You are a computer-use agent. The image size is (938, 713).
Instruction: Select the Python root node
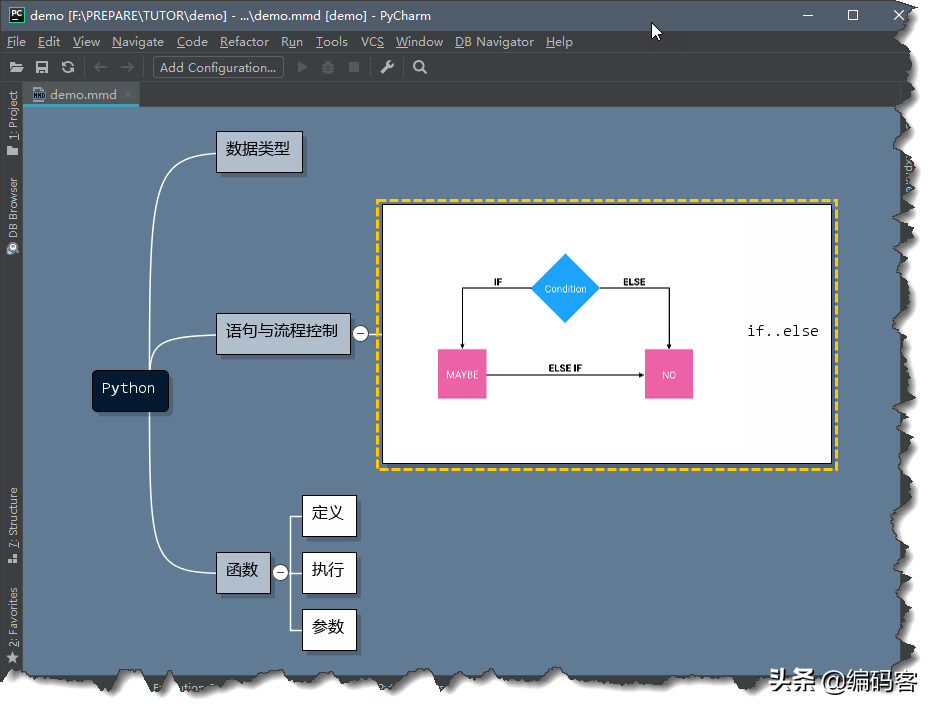coord(130,391)
